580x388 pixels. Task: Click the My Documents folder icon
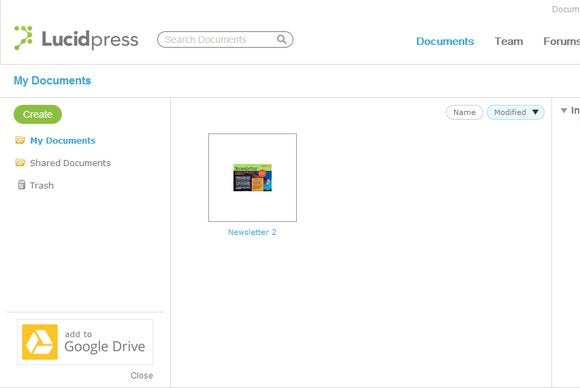tap(20, 140)
